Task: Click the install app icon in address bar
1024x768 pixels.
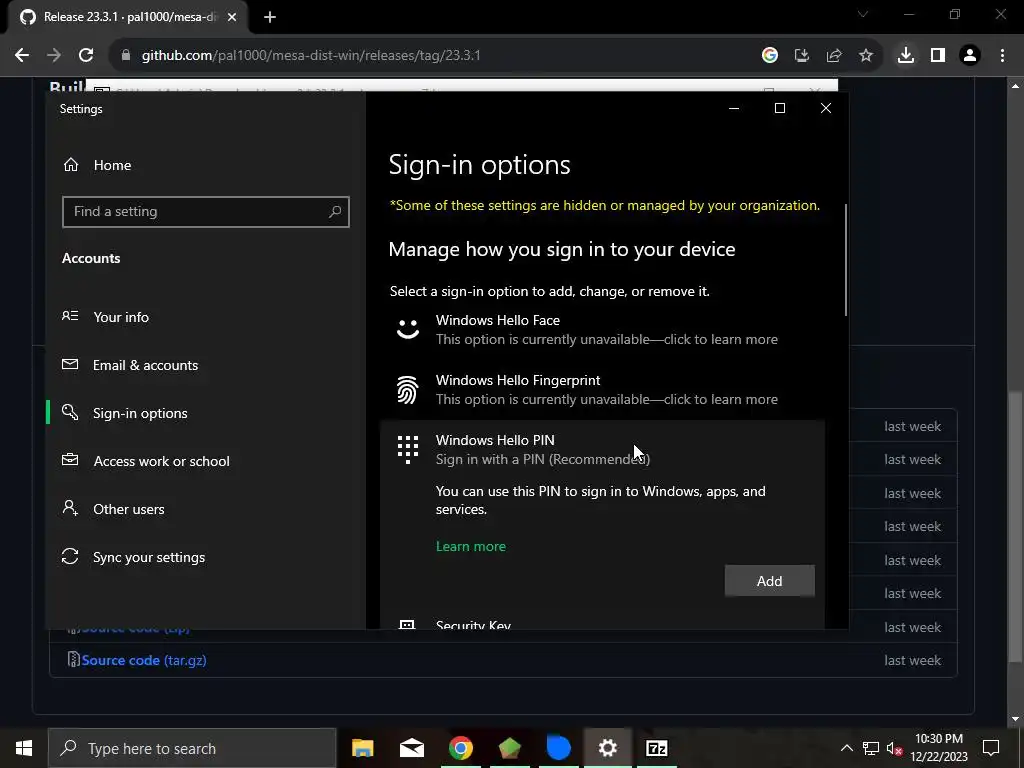Action: tap(802, 56)
